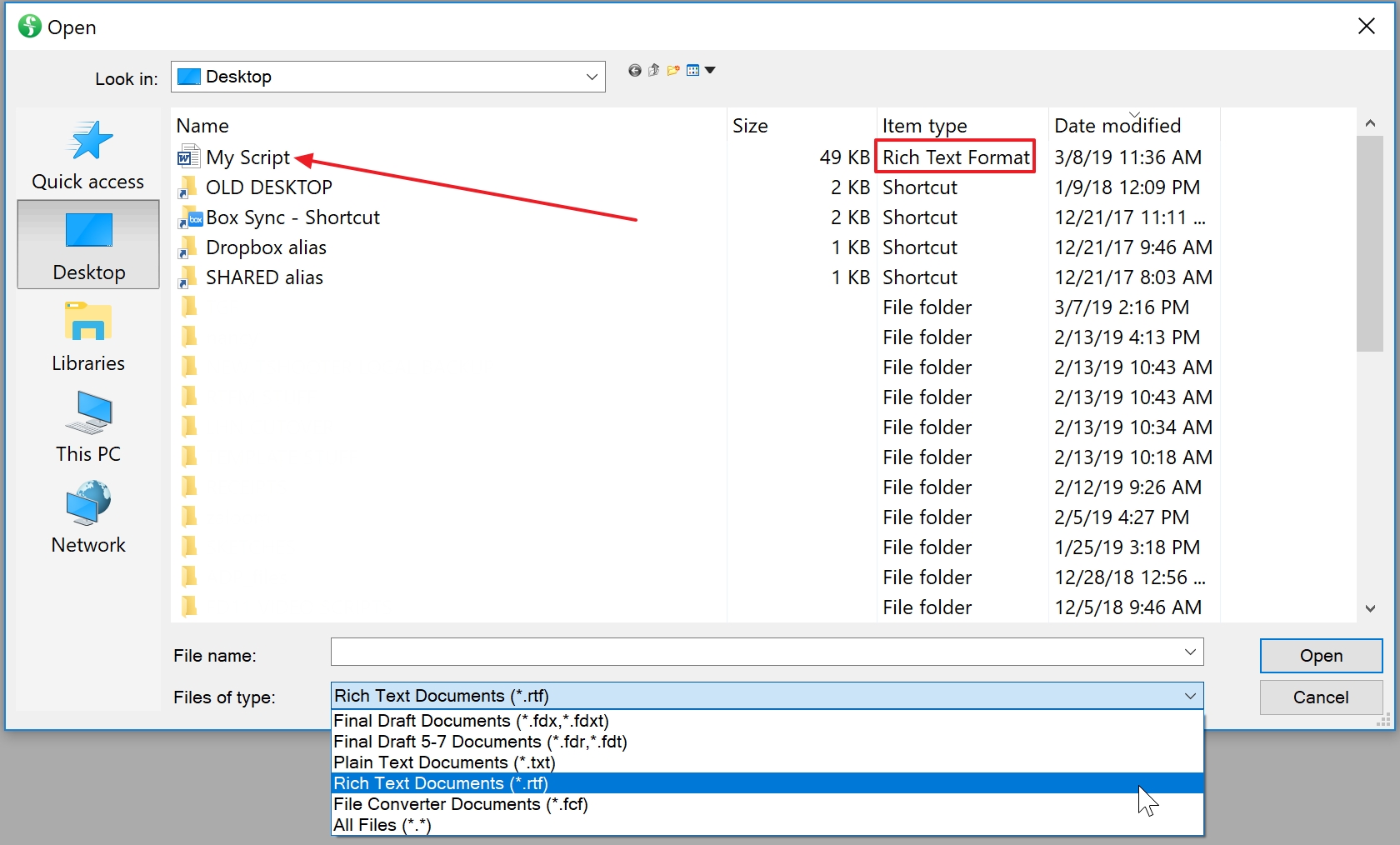1400x845 pixels.
Task: Click the Up One Level icon
Action: coord(653,70)
